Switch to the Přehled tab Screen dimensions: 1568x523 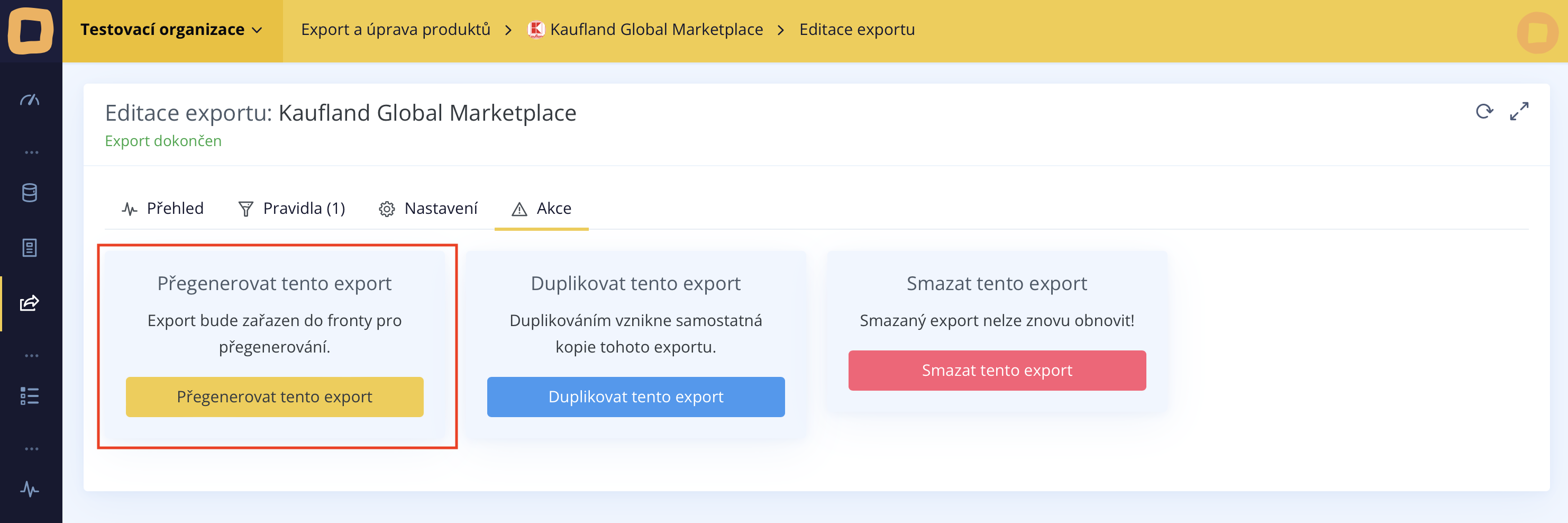[x=163, y=209]
